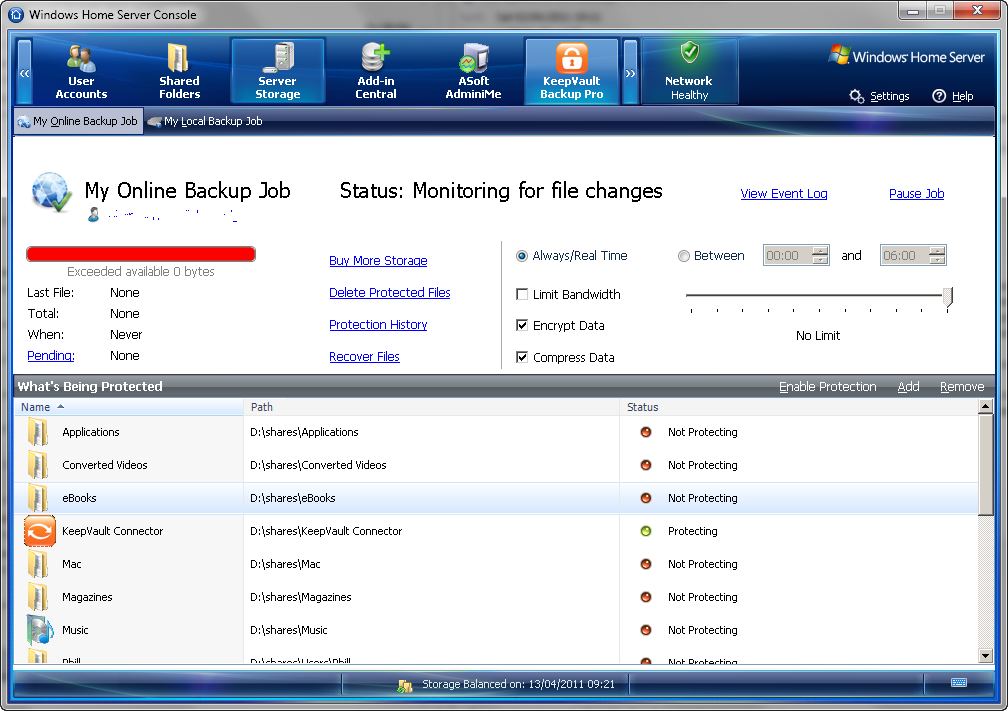Open the Shared Folders tab icon

[x=178, y=58]
